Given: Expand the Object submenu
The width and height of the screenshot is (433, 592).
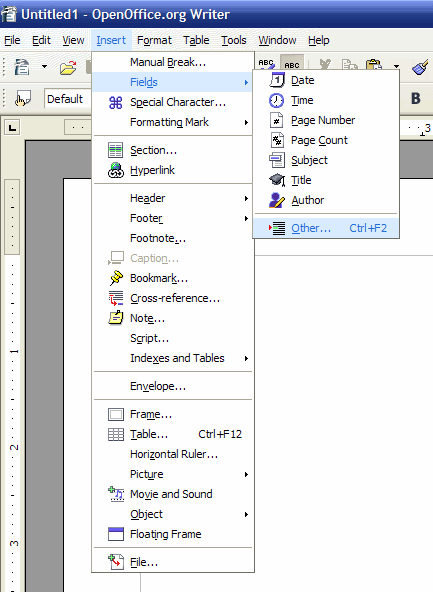Looking at the screenshot, I should pos(173,514).
